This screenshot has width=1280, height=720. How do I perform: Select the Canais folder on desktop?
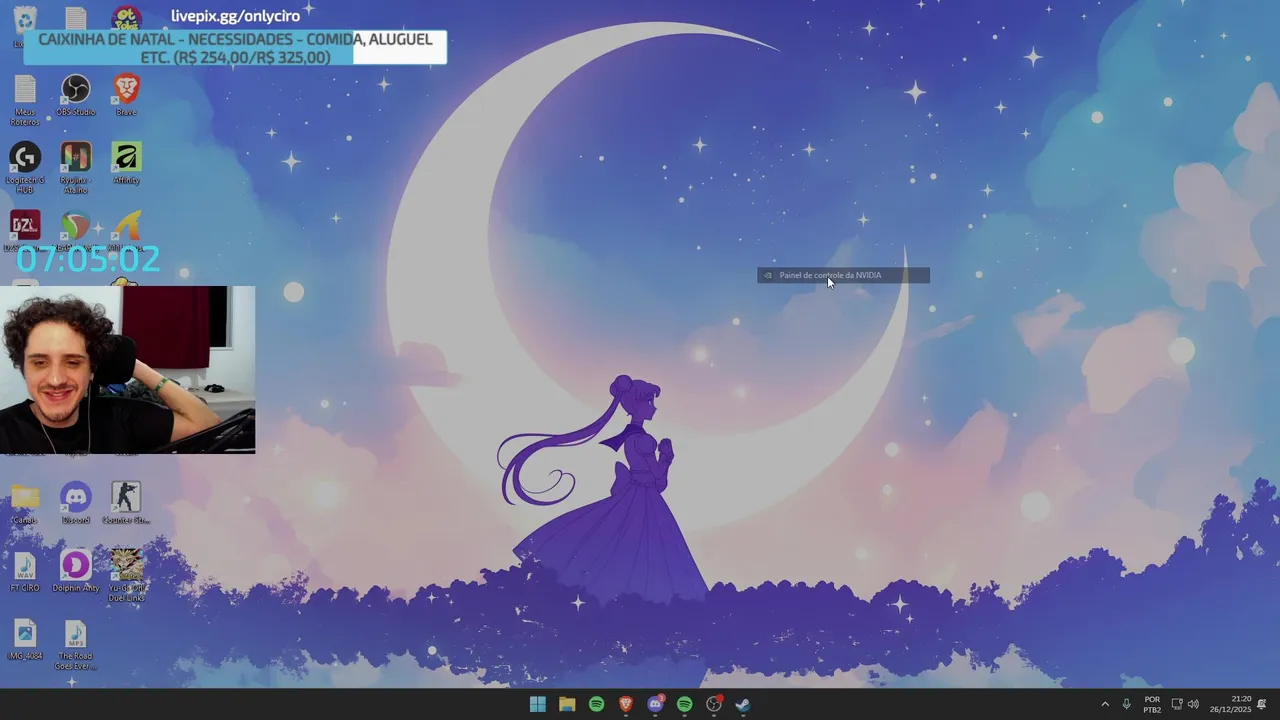pos(25,503)
